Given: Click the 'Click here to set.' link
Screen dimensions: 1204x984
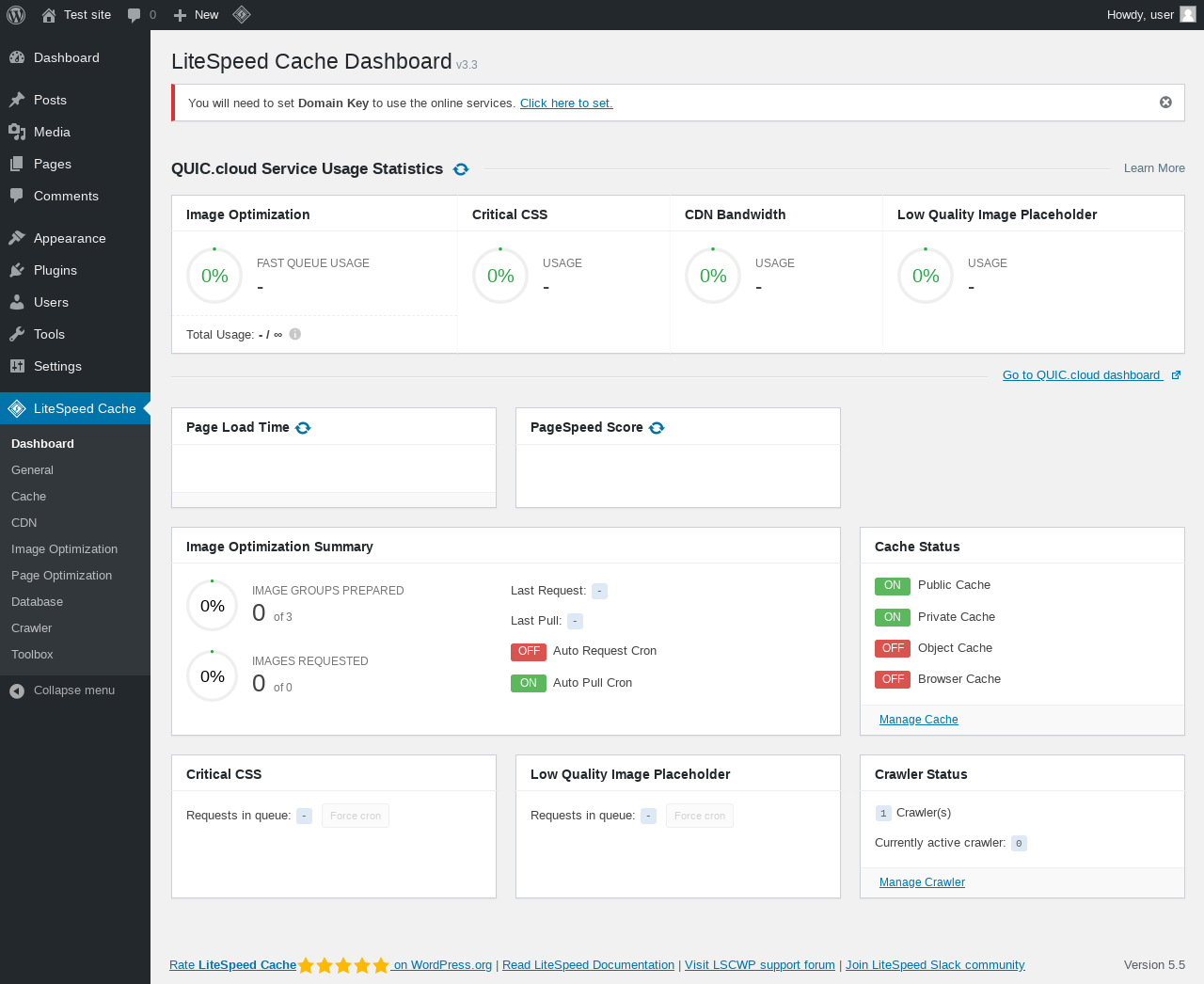Looking at the screenshot, I should pyautogui.click(x=566, y=103).
